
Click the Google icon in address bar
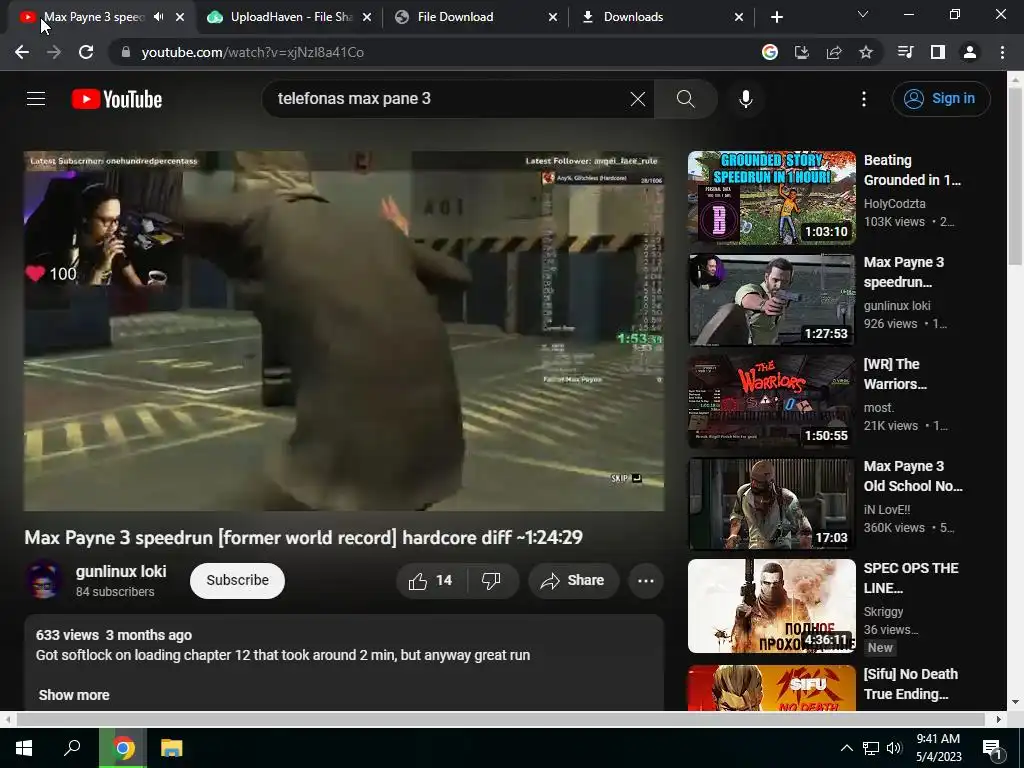pyautogui.click(x=769, y=52)
